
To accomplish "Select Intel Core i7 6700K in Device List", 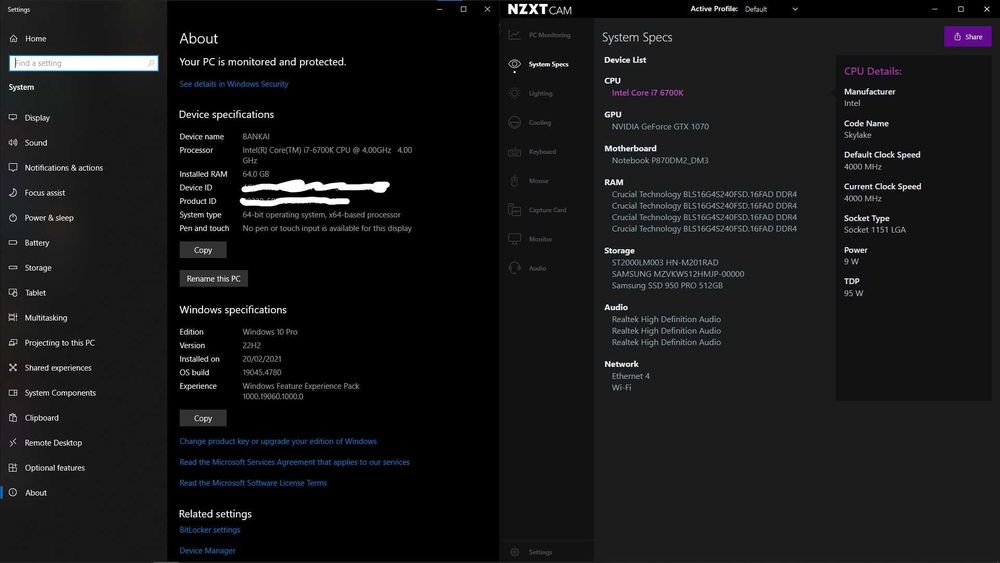I will (x=647, y=93).
